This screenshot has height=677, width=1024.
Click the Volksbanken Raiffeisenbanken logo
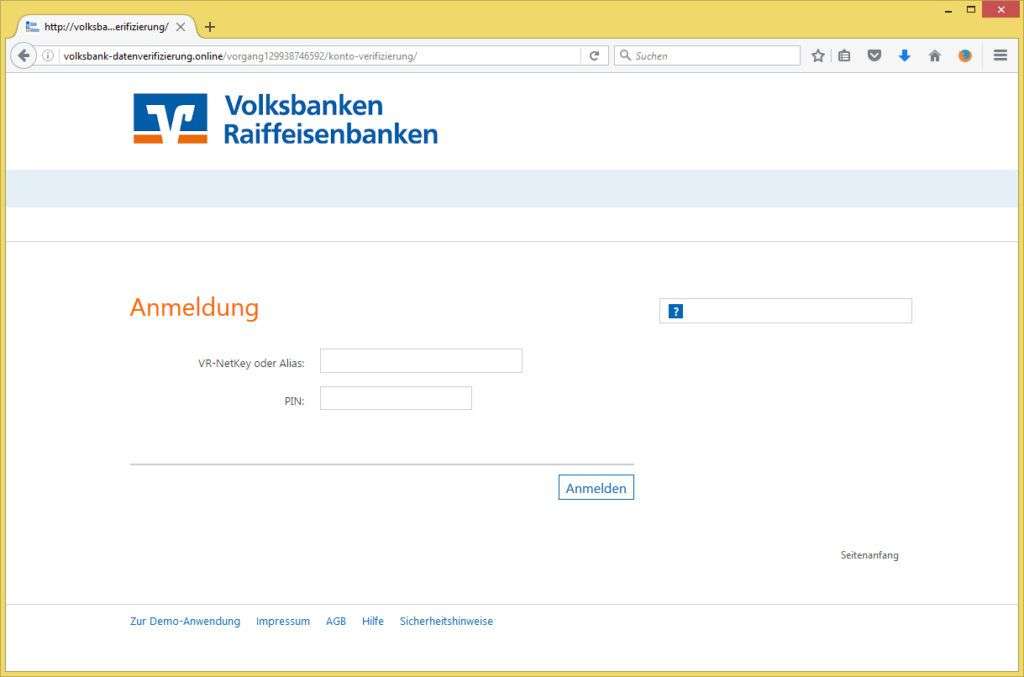click(285, 118)
